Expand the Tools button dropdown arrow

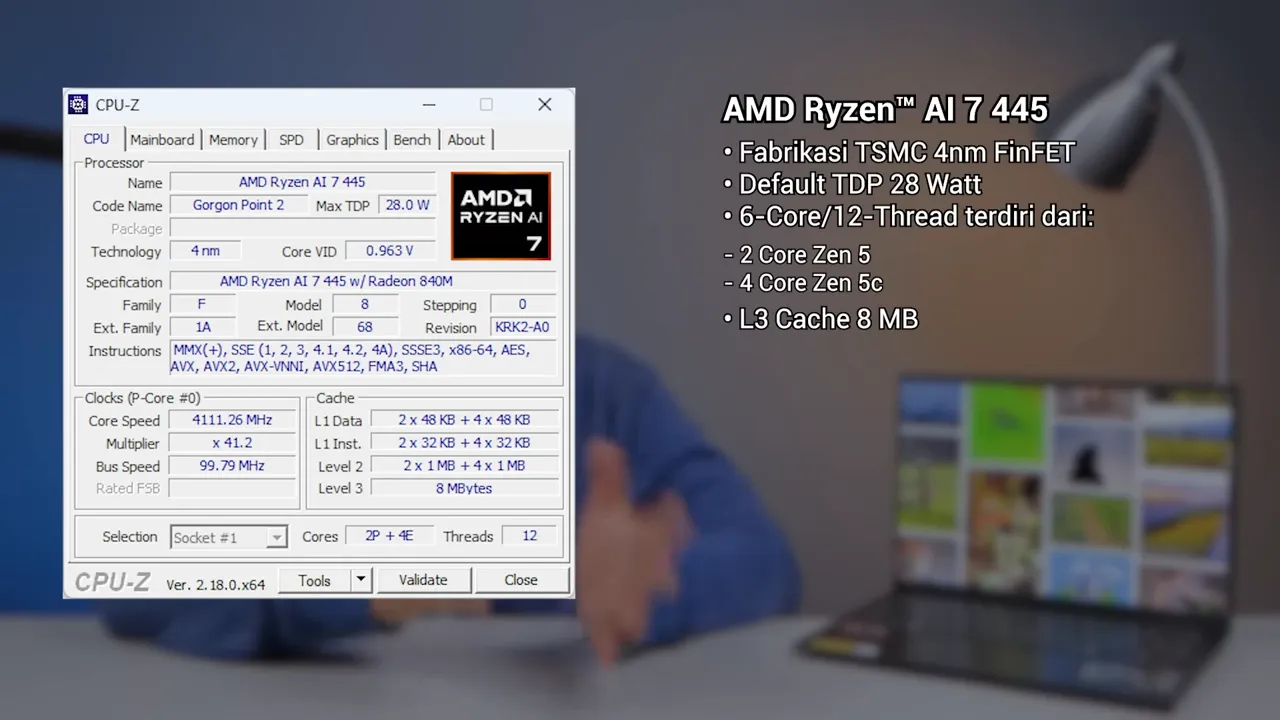[360, 580]
